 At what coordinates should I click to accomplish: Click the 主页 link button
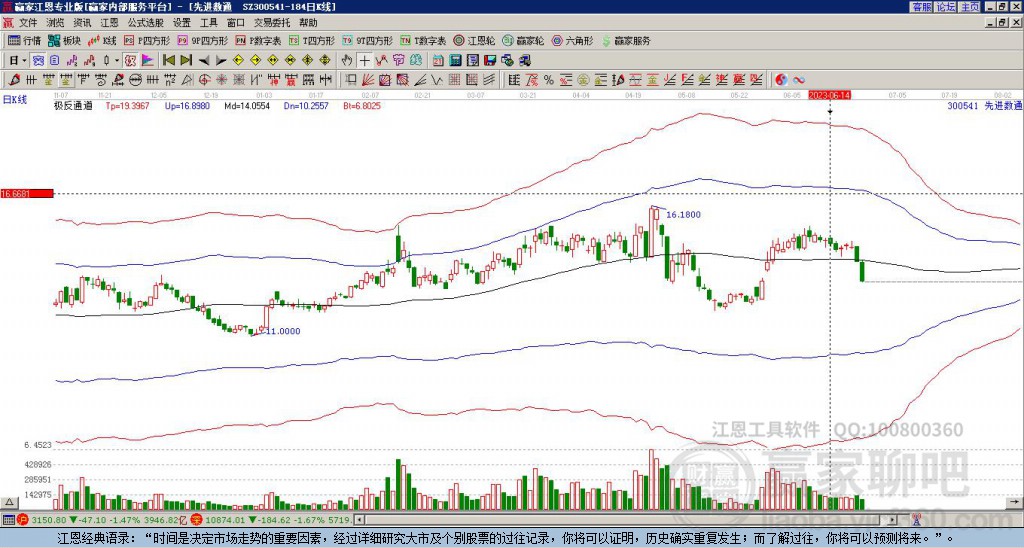[970, 7]
